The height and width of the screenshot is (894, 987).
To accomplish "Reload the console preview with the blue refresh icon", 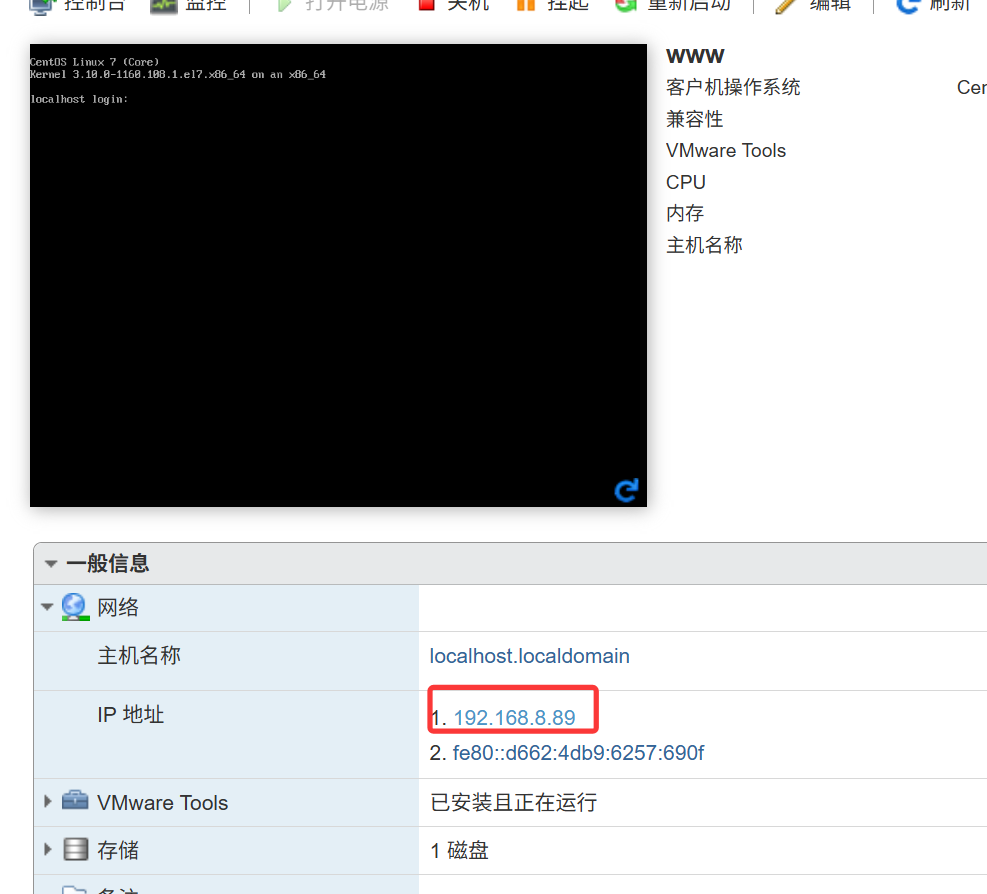I will 626,489.
